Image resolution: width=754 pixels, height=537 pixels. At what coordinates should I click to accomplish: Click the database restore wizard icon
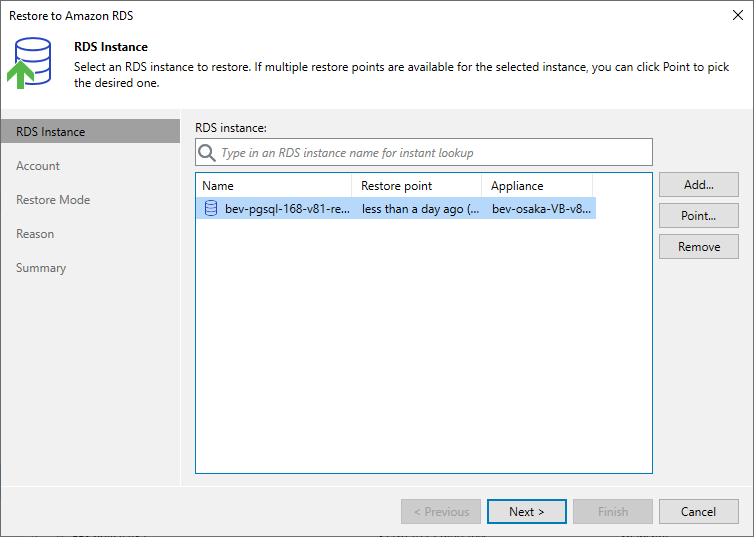(x=29, y=63)
